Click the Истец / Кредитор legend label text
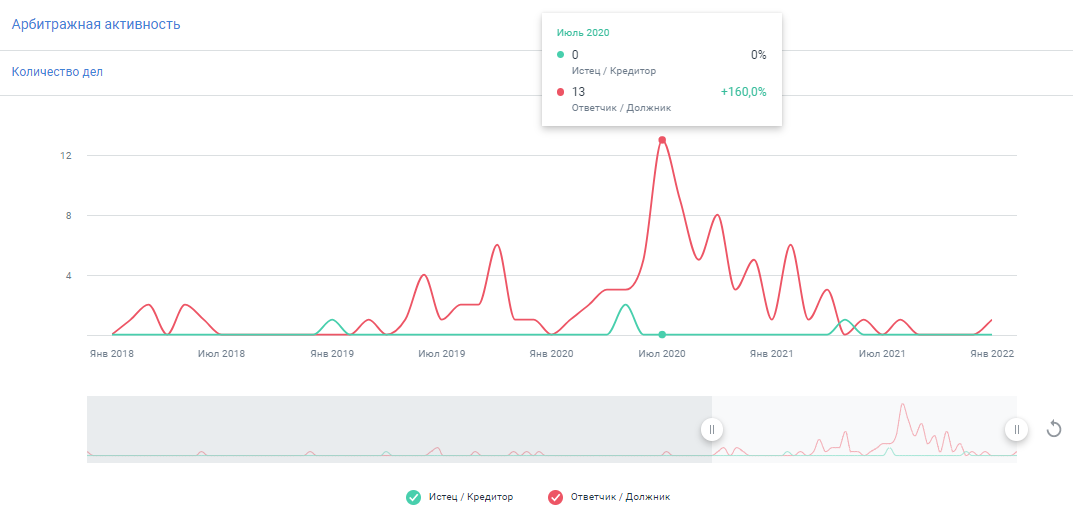 tap(470, 497)
